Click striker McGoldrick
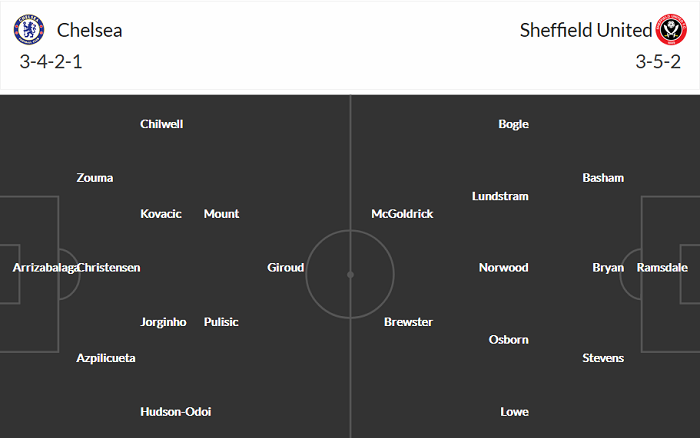The width and height of the screenshot is (700, 438). [402, 214]
